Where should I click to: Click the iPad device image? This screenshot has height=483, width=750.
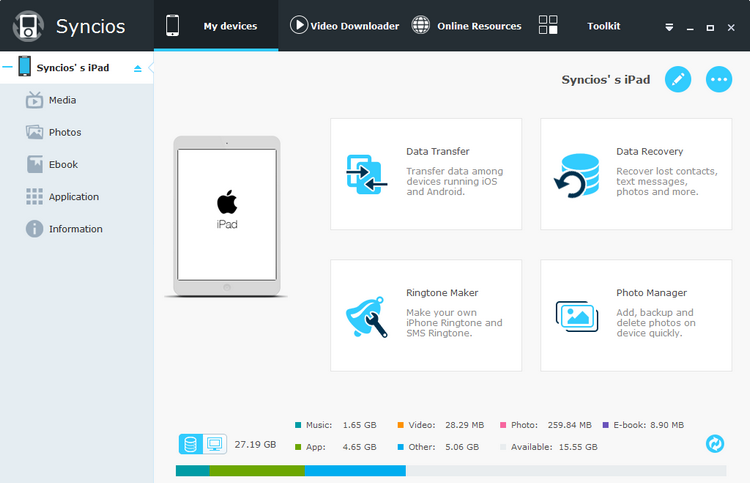pyautogui.click(x=227, y=216)
